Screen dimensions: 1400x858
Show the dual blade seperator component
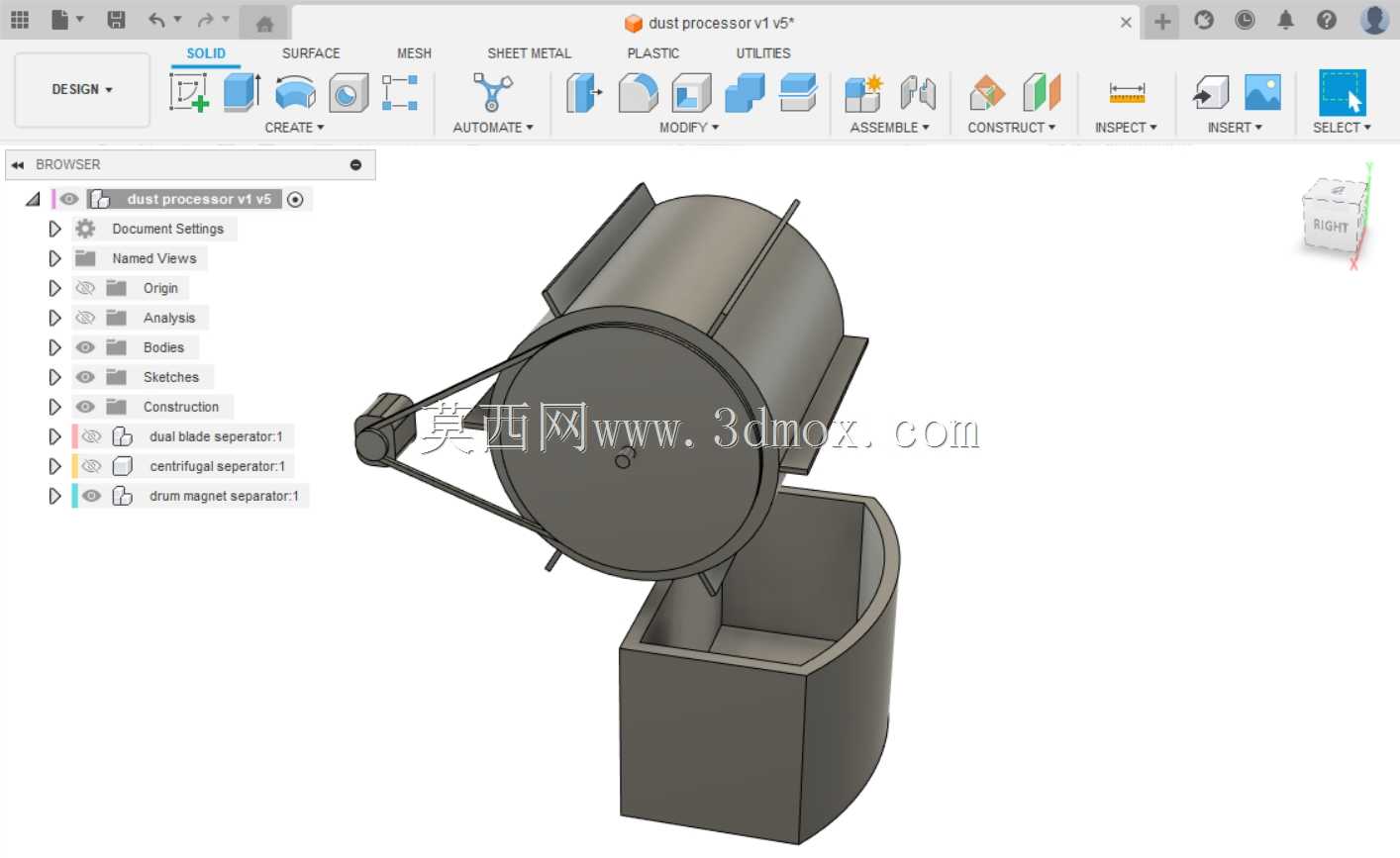[x=92, y=436]
